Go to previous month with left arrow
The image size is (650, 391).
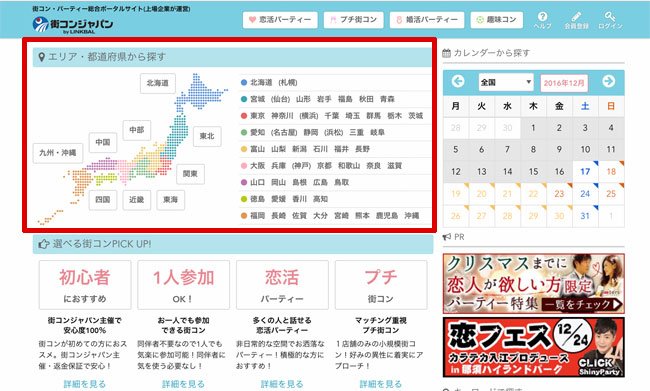click(x=458, y=81)
